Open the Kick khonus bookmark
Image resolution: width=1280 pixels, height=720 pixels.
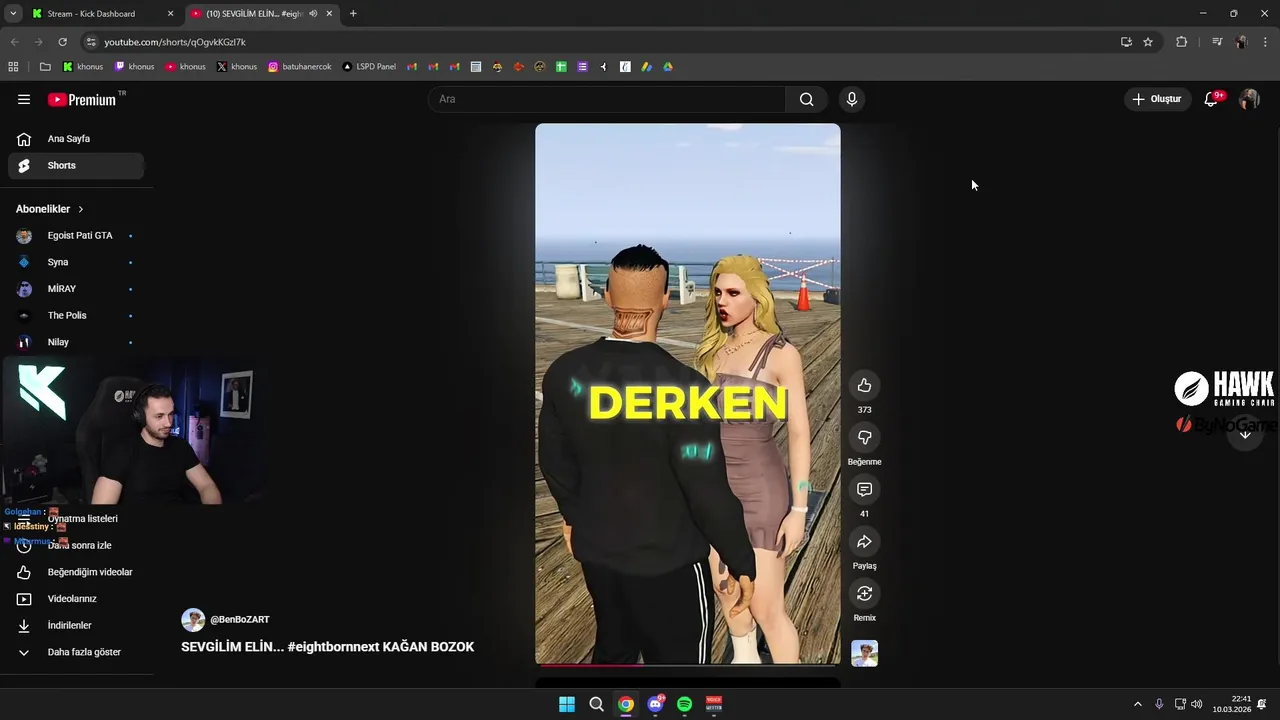tap(83, 67)
